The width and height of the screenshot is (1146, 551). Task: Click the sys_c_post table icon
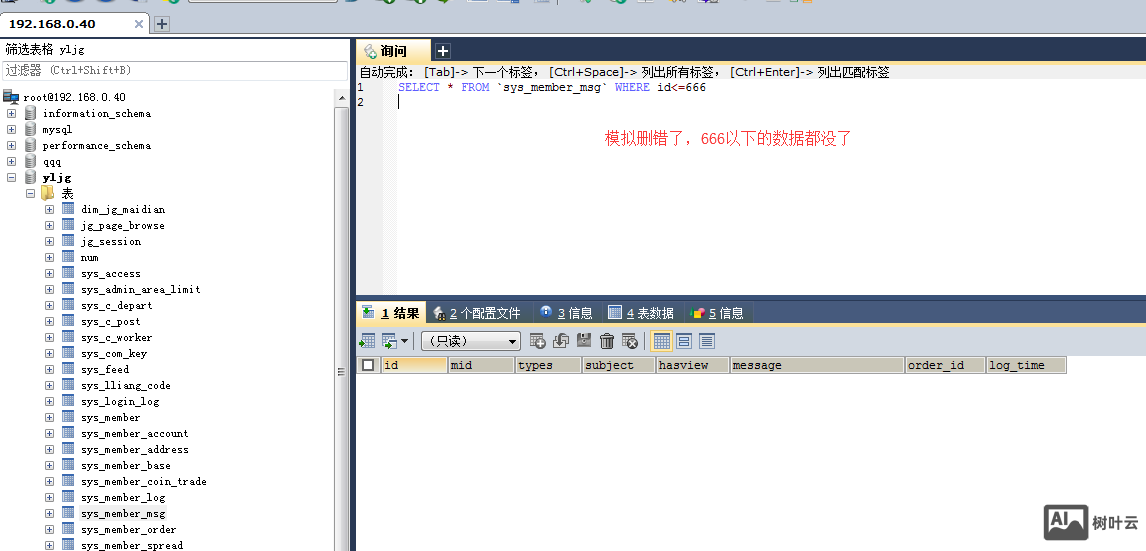click(68, 321)
